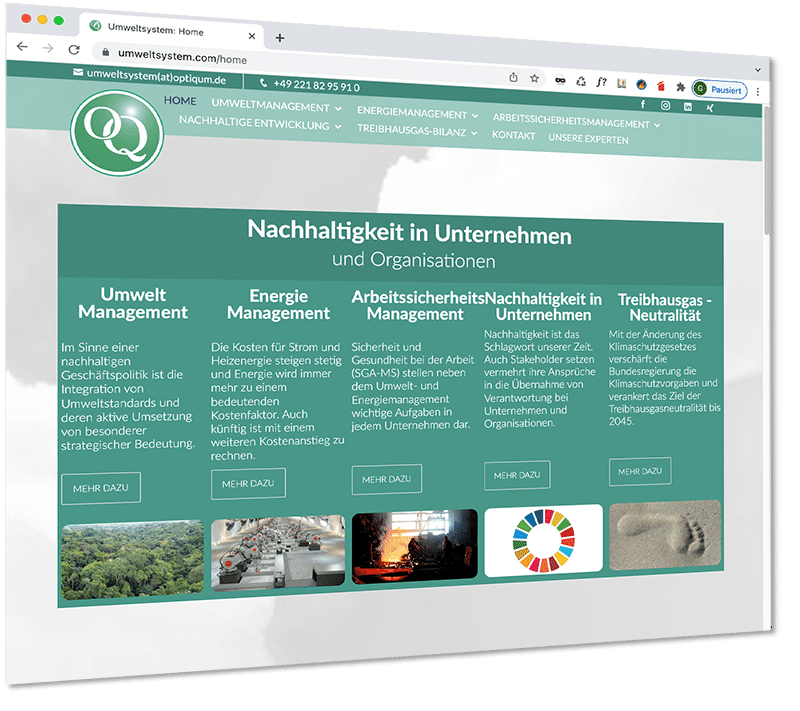Open the Instagram social link
This screenshot has width=800, height=711.
click(x=665, y=106)
